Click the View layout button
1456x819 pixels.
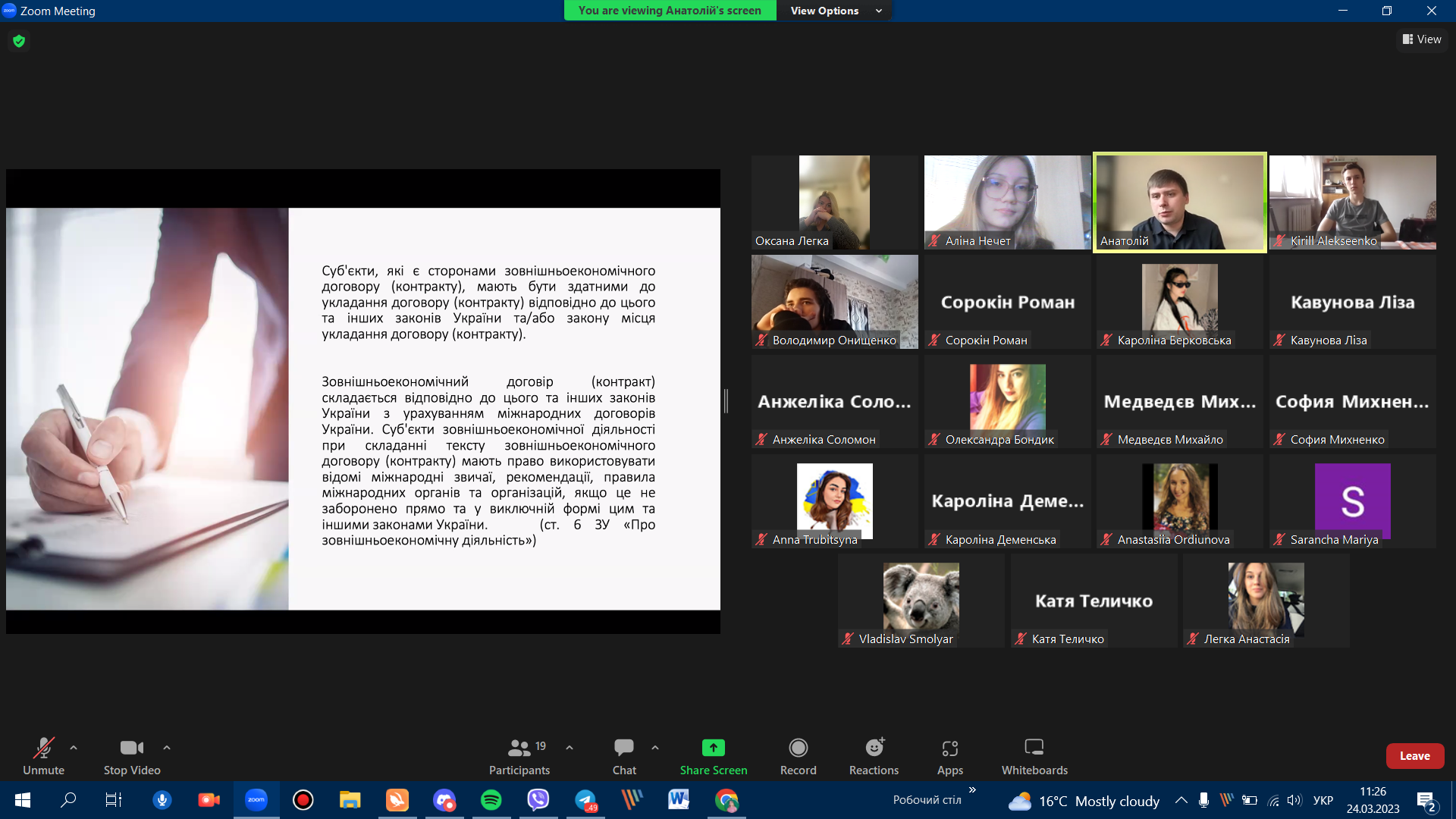tap(1422, 39)
